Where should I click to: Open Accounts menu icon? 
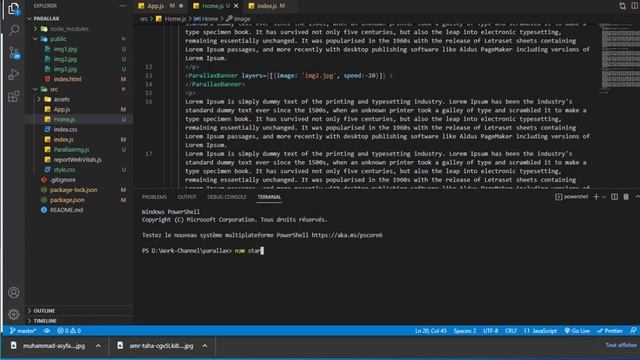pos(14,293)
